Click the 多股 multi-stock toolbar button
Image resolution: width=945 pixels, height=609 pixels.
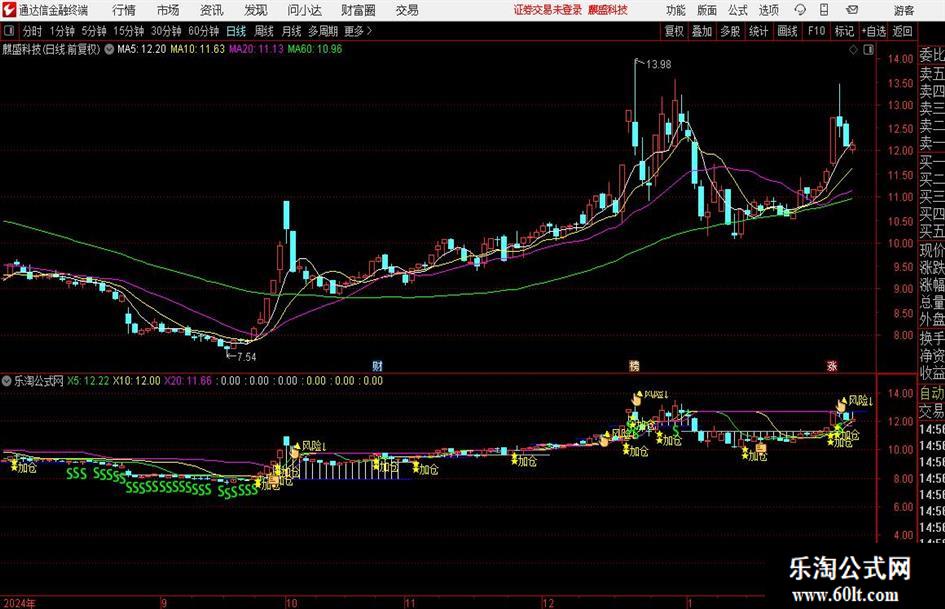730,31
